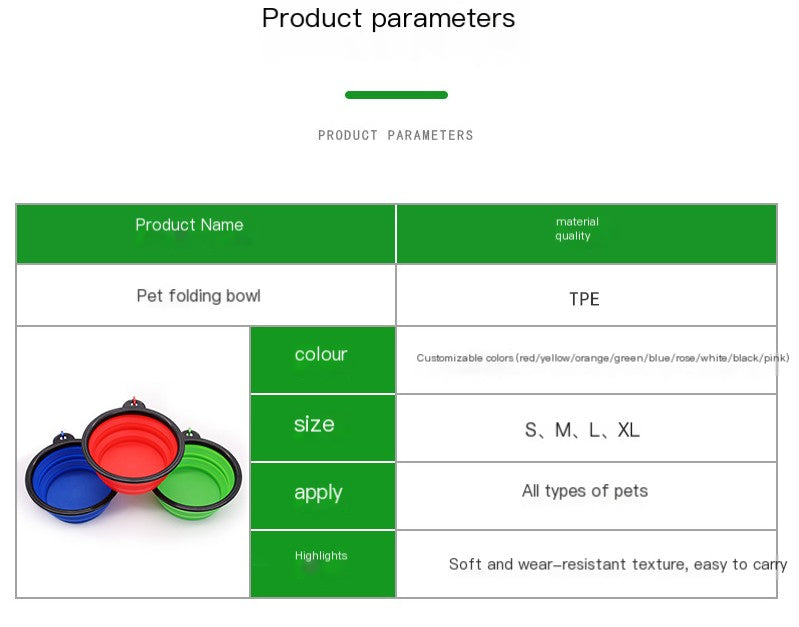Click the green divider bar under heading
The image size is (799, 627).
396,95
